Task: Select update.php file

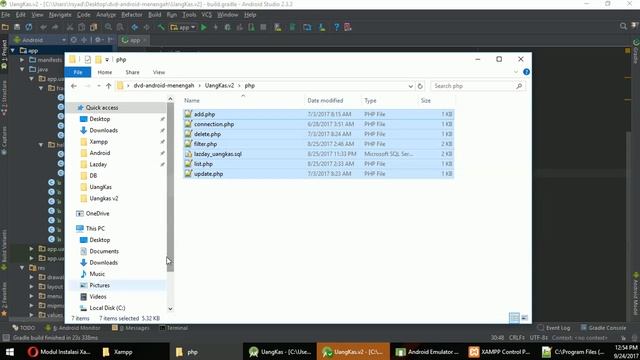Action: coord(318,174)
